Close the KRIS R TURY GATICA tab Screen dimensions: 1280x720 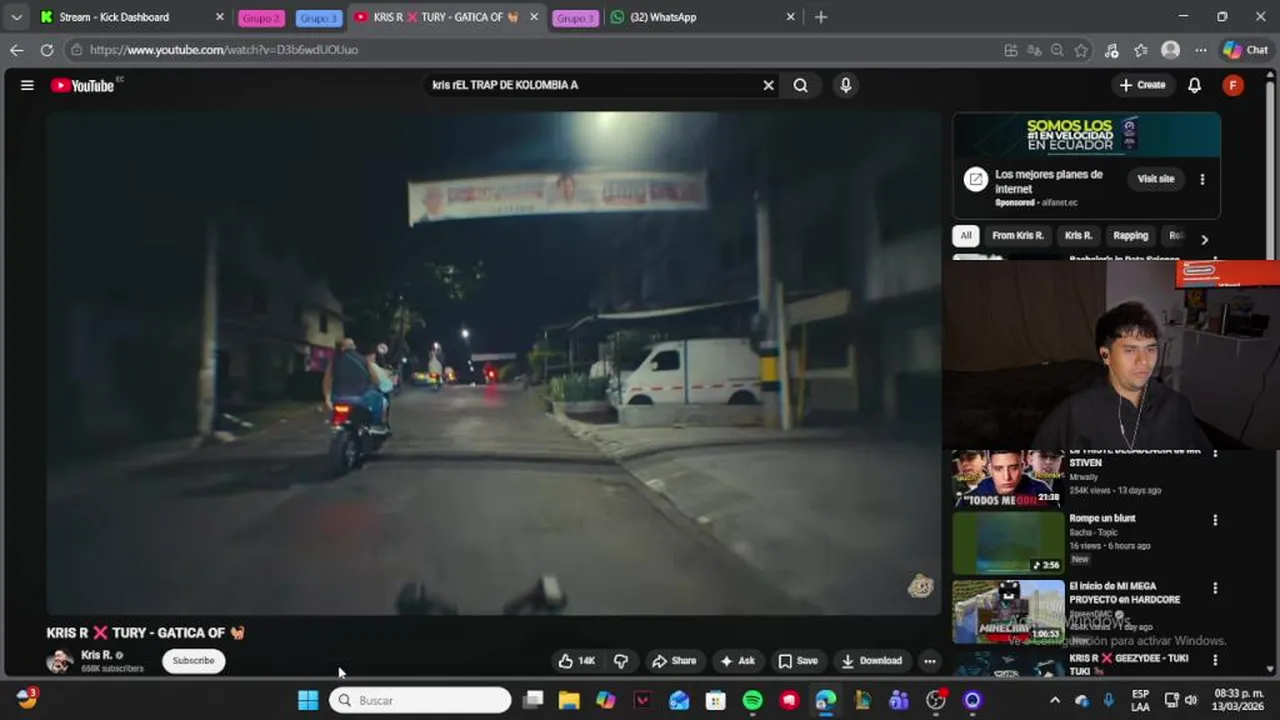pos(534,17)
